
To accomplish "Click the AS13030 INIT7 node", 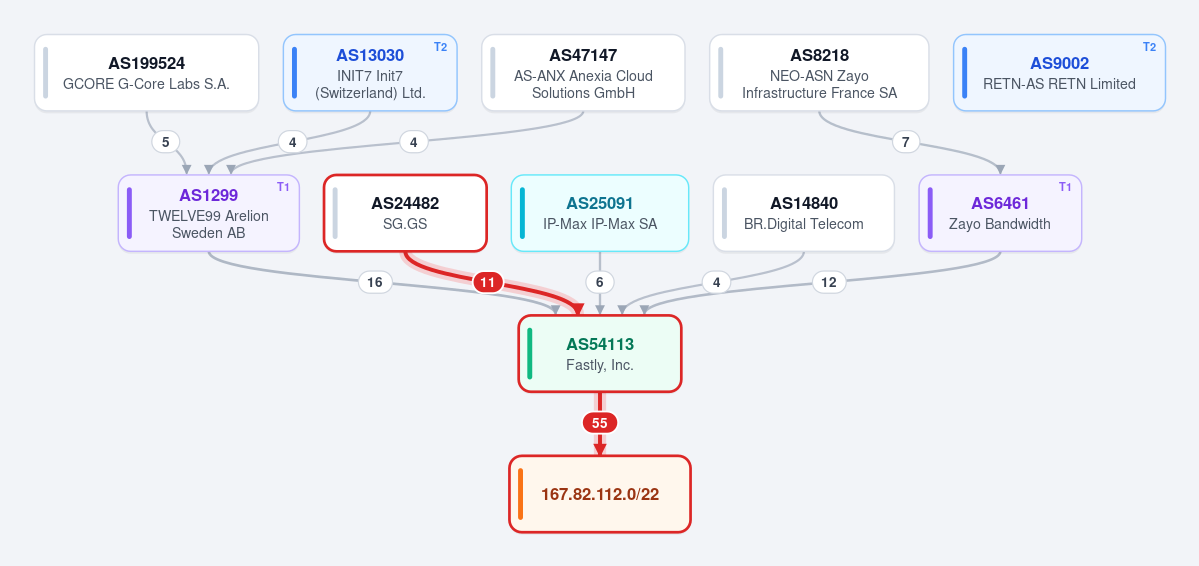I will coord(370,73).
